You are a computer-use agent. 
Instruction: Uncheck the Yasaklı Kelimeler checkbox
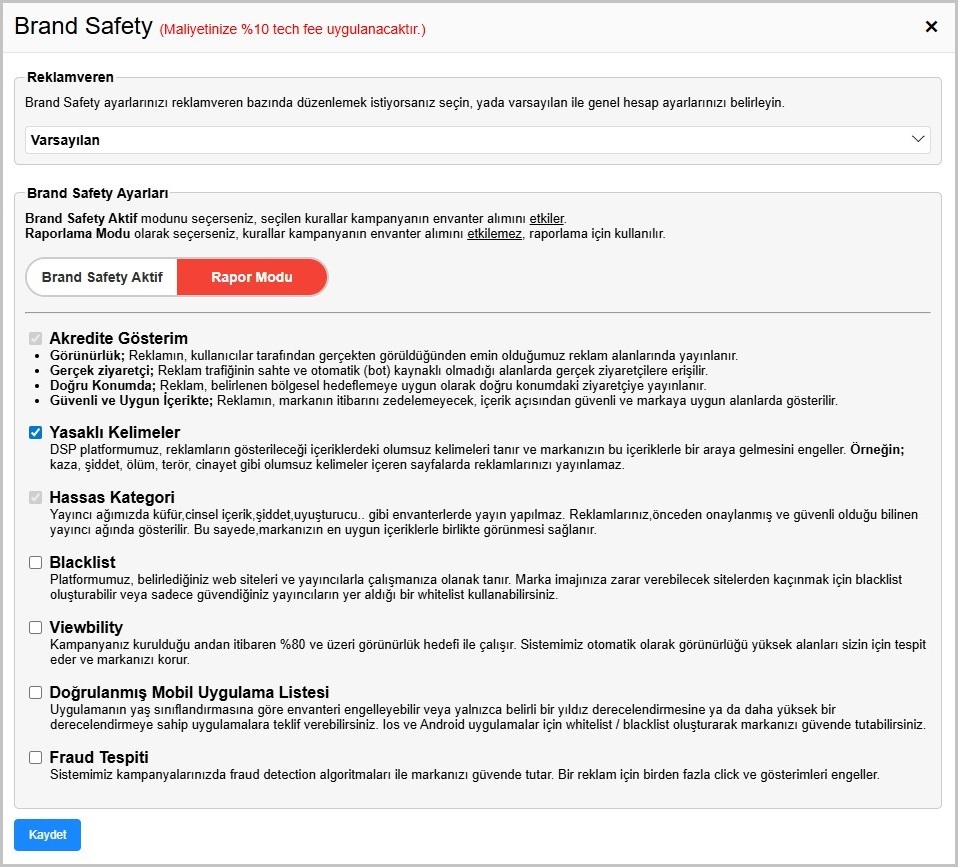[x=36, y=433]
